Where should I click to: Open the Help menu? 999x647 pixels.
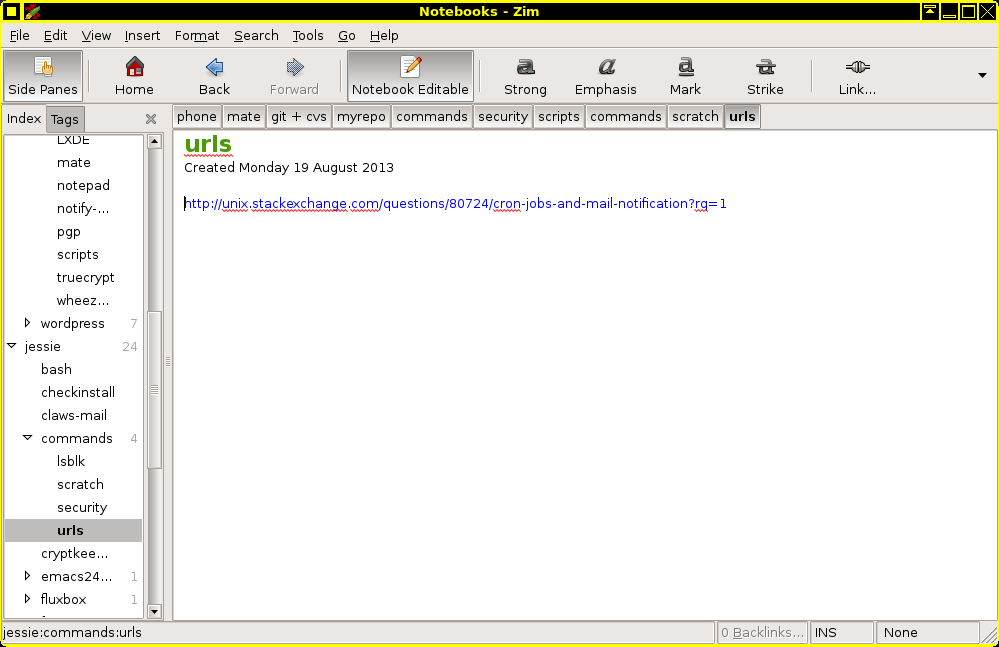[x=384, y=36]
